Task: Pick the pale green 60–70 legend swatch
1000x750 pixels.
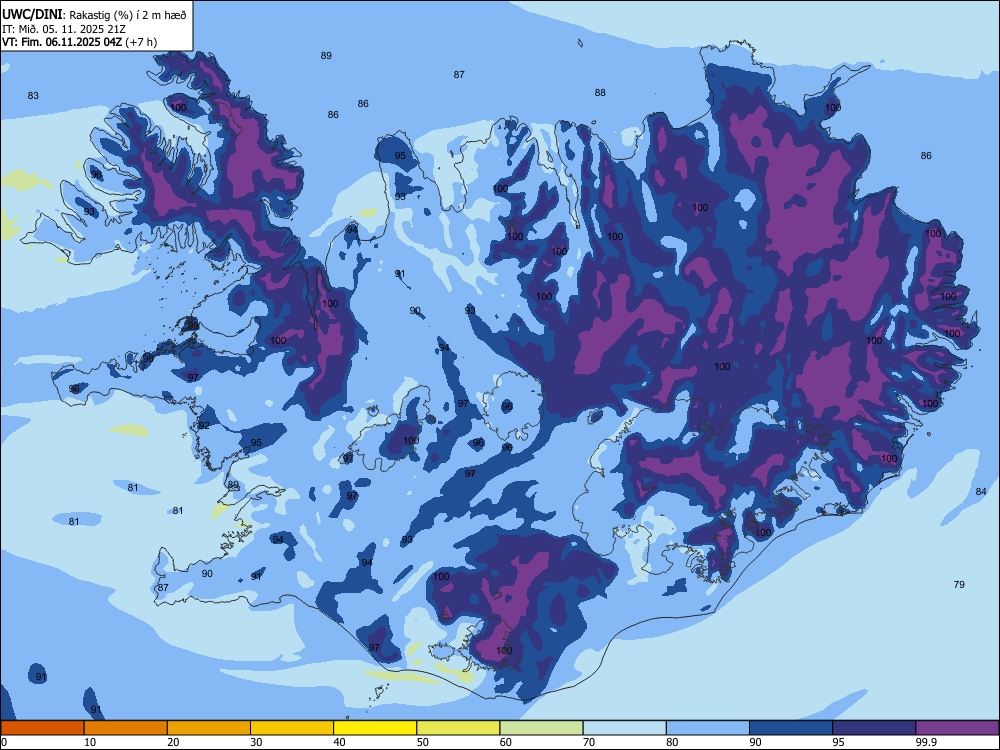Action: [541, 728]
